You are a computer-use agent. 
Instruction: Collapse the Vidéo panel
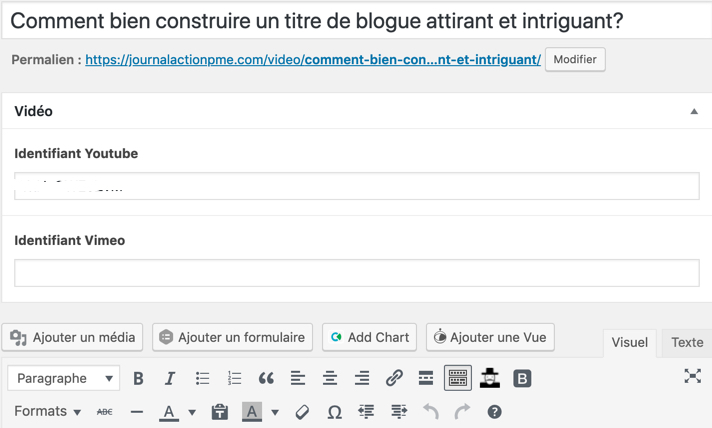(x=694, y=111)
